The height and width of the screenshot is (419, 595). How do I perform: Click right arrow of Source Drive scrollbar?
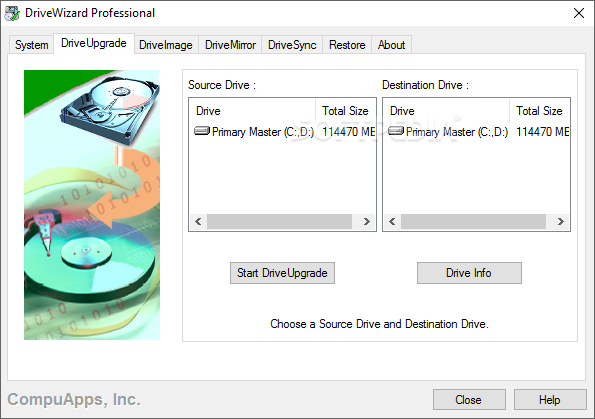367,222
